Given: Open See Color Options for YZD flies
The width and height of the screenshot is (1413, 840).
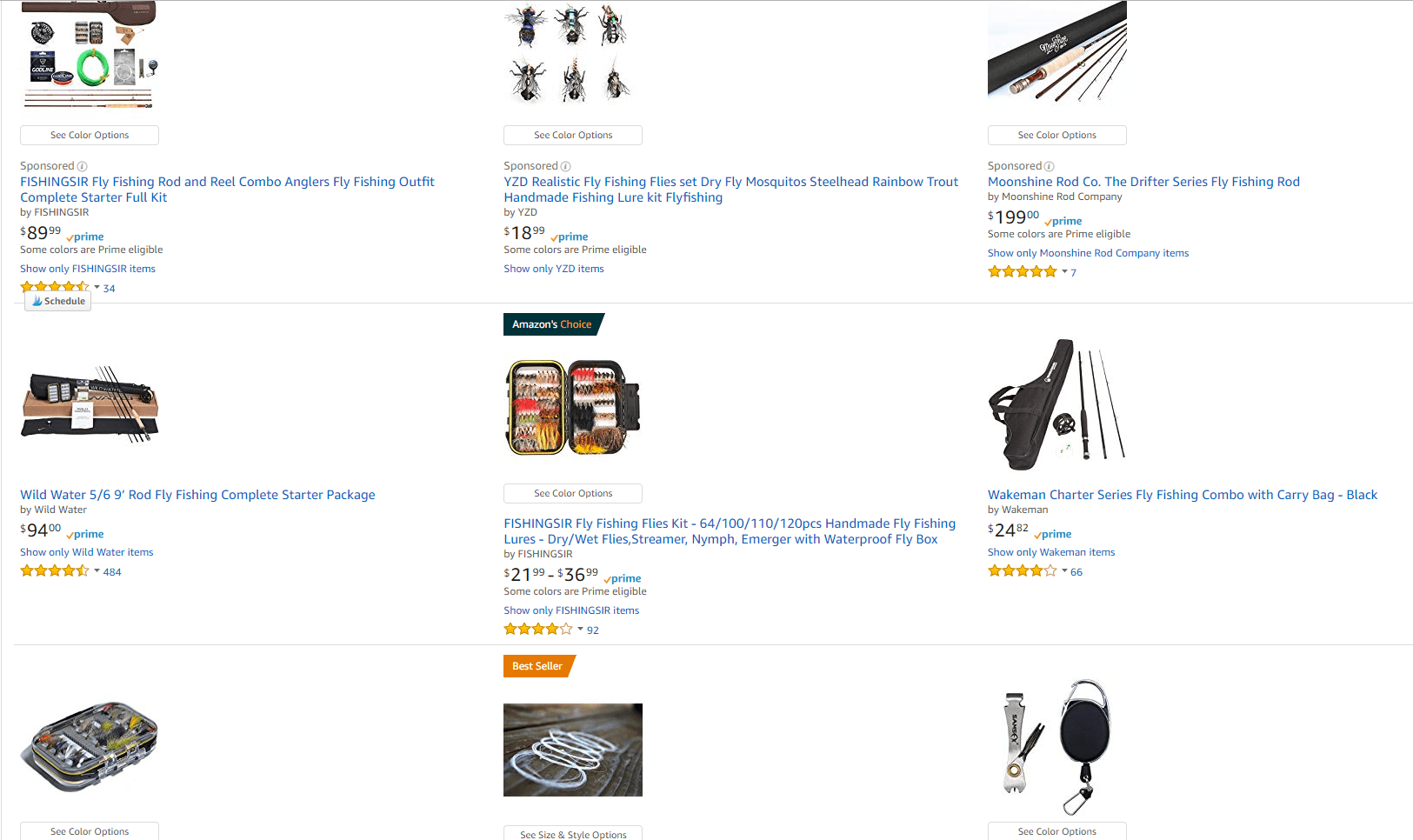Looking at the screenshot, I should point(573,135).
